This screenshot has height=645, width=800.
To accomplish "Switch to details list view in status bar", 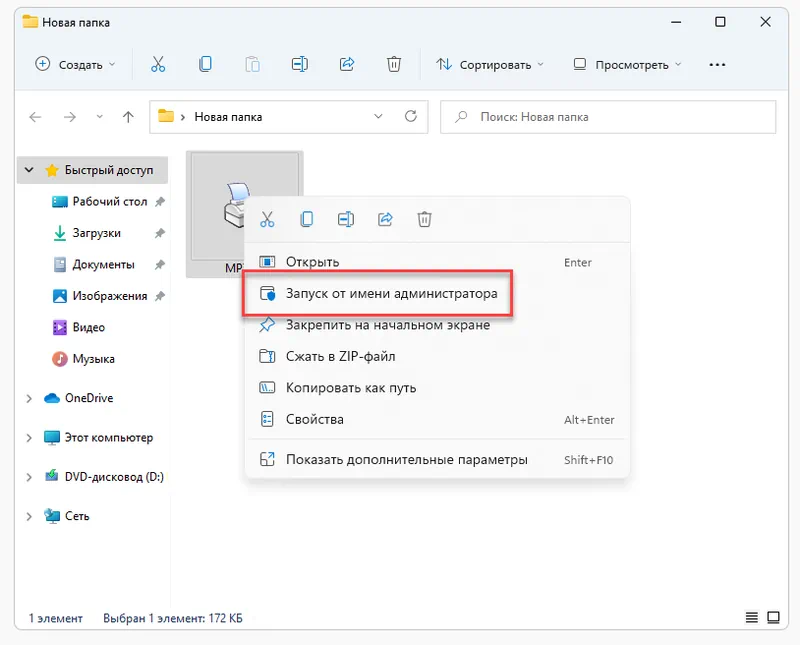I will (753, 618).
